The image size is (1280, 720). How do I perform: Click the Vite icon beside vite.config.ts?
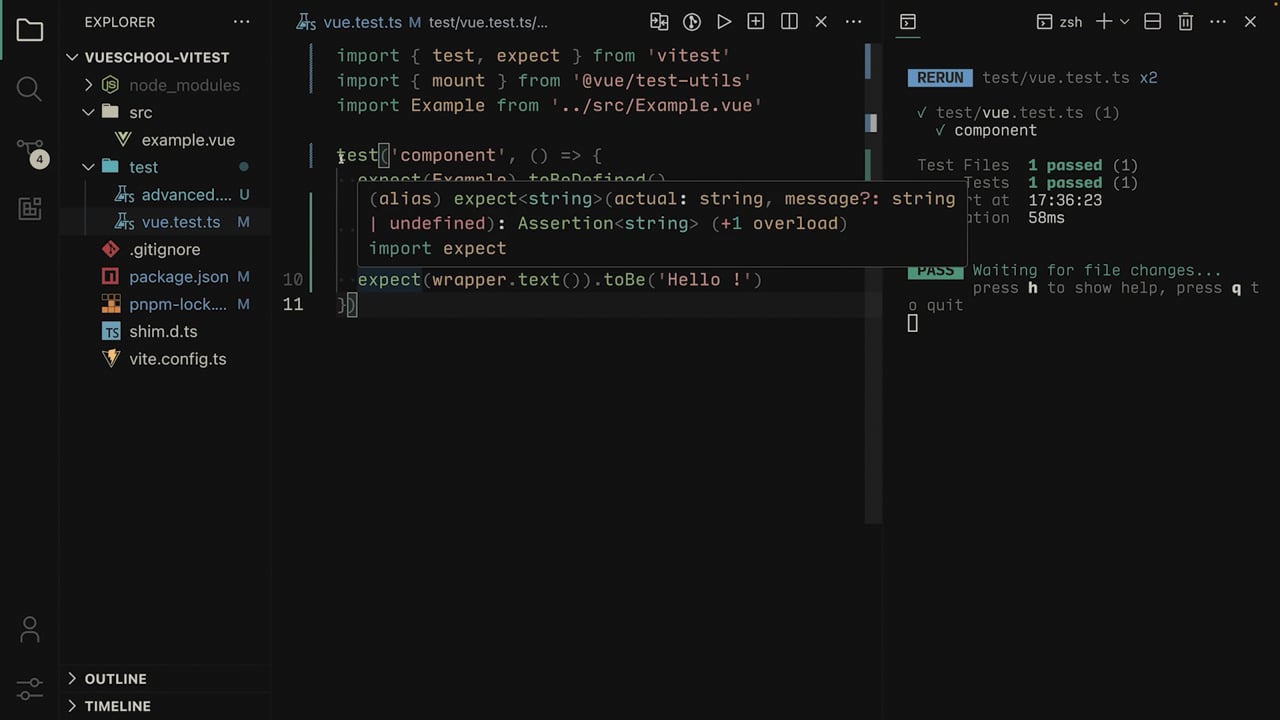111,359
